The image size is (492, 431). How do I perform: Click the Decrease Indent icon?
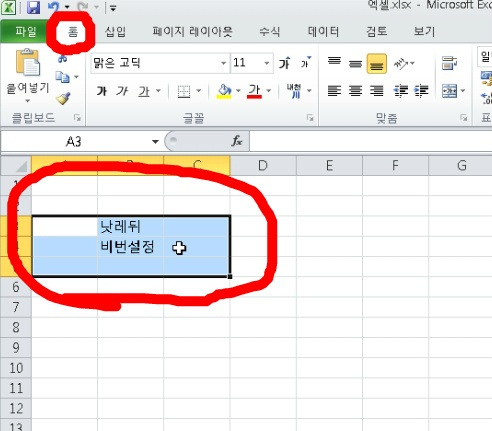click(x=401, y=91)
